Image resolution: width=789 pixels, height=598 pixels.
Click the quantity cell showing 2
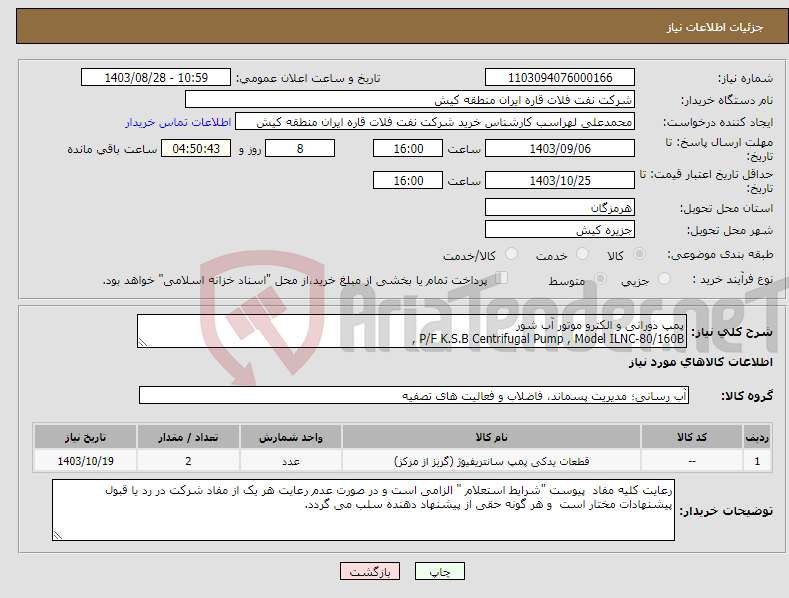pyautogui.click(x=188, y=461)
